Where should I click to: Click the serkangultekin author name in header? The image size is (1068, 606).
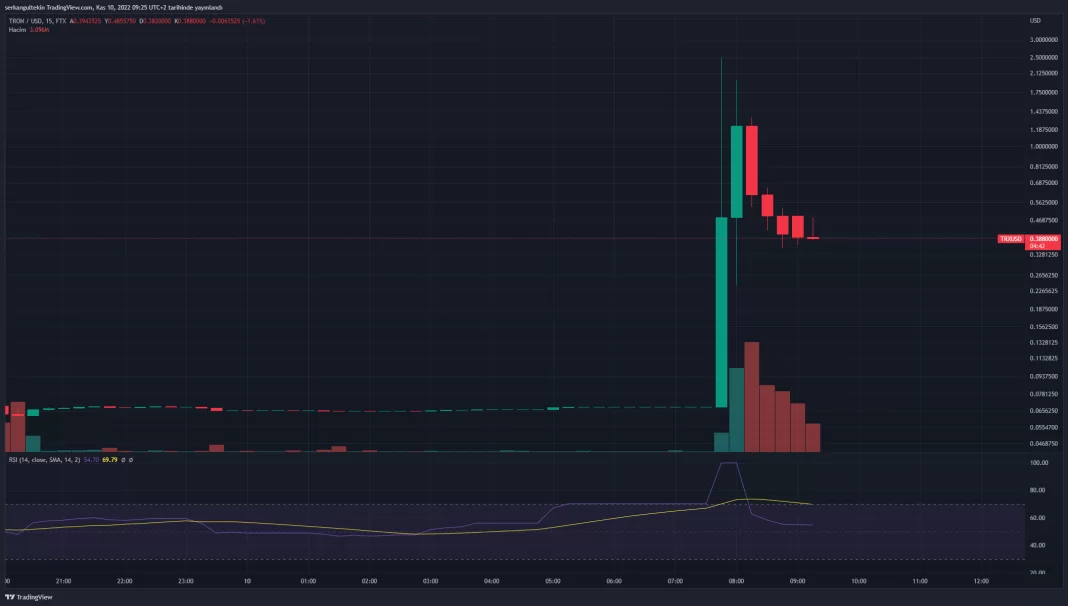point(26,7)
